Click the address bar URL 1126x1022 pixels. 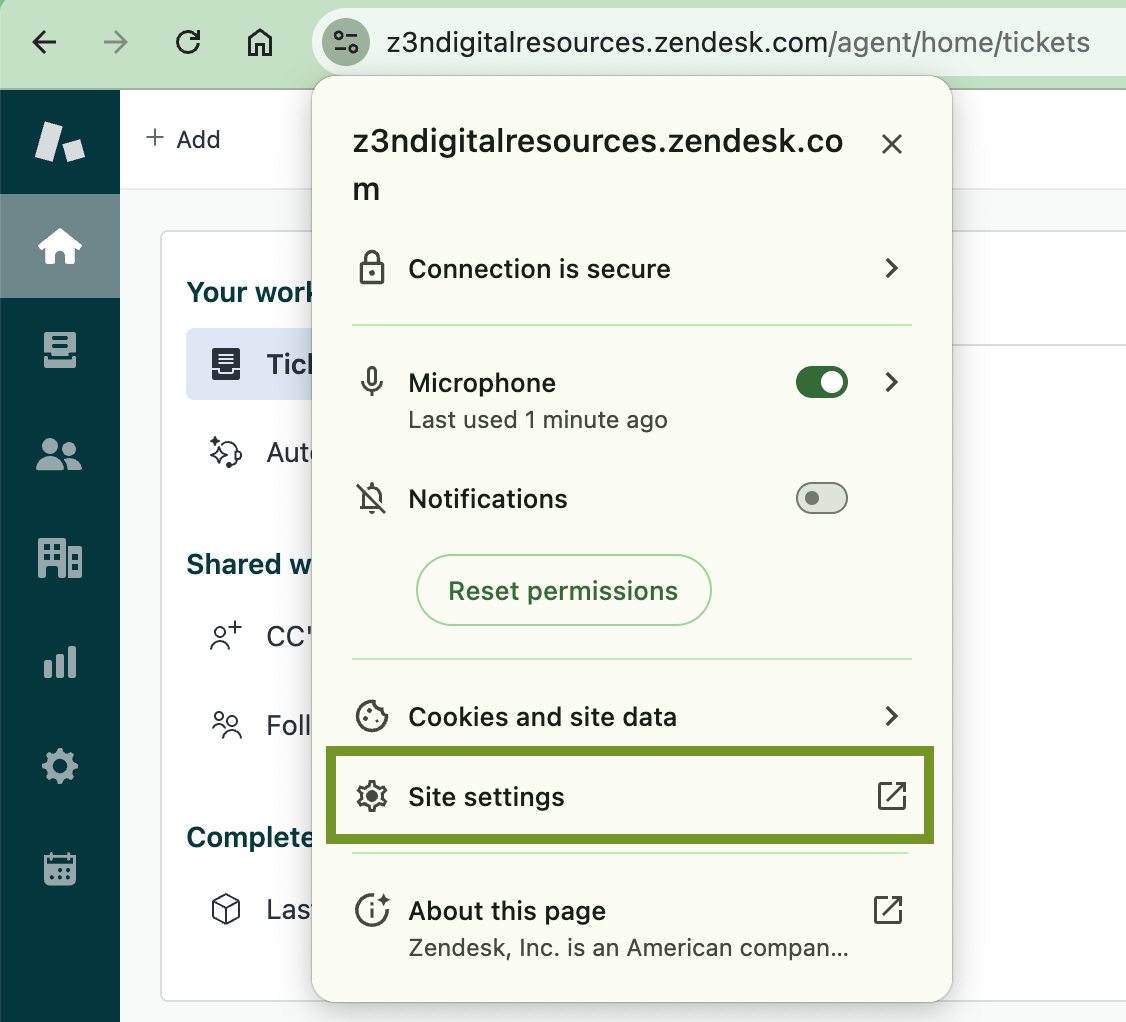pos(738,42)
